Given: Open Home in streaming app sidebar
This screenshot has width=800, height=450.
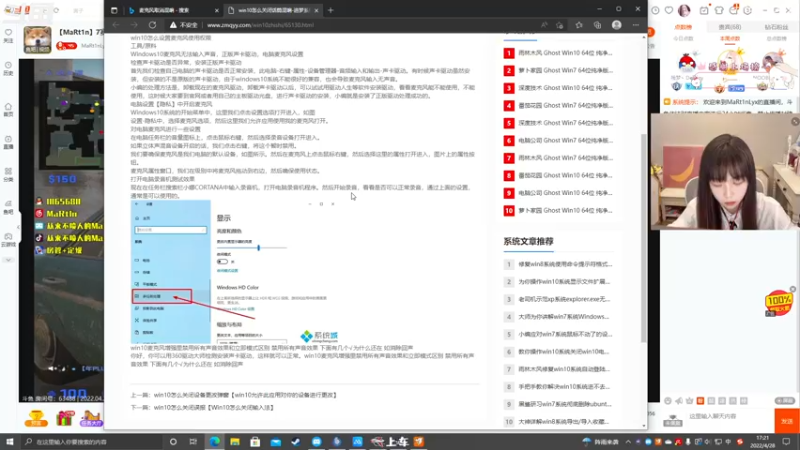Looking at the screenshot, I should 8,109.
